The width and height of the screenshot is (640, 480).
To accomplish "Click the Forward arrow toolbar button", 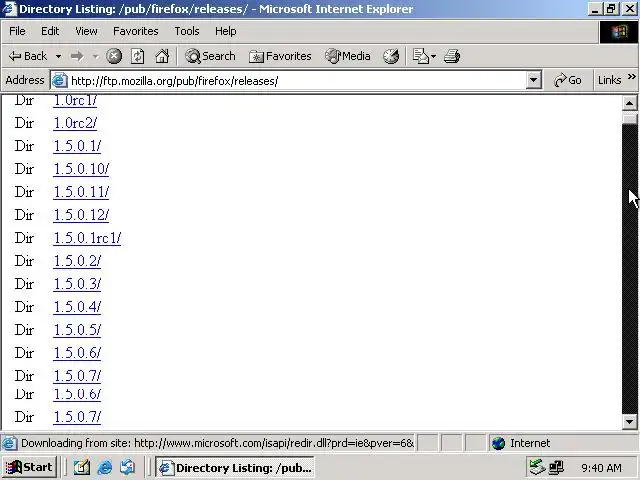I will [77, 56].
